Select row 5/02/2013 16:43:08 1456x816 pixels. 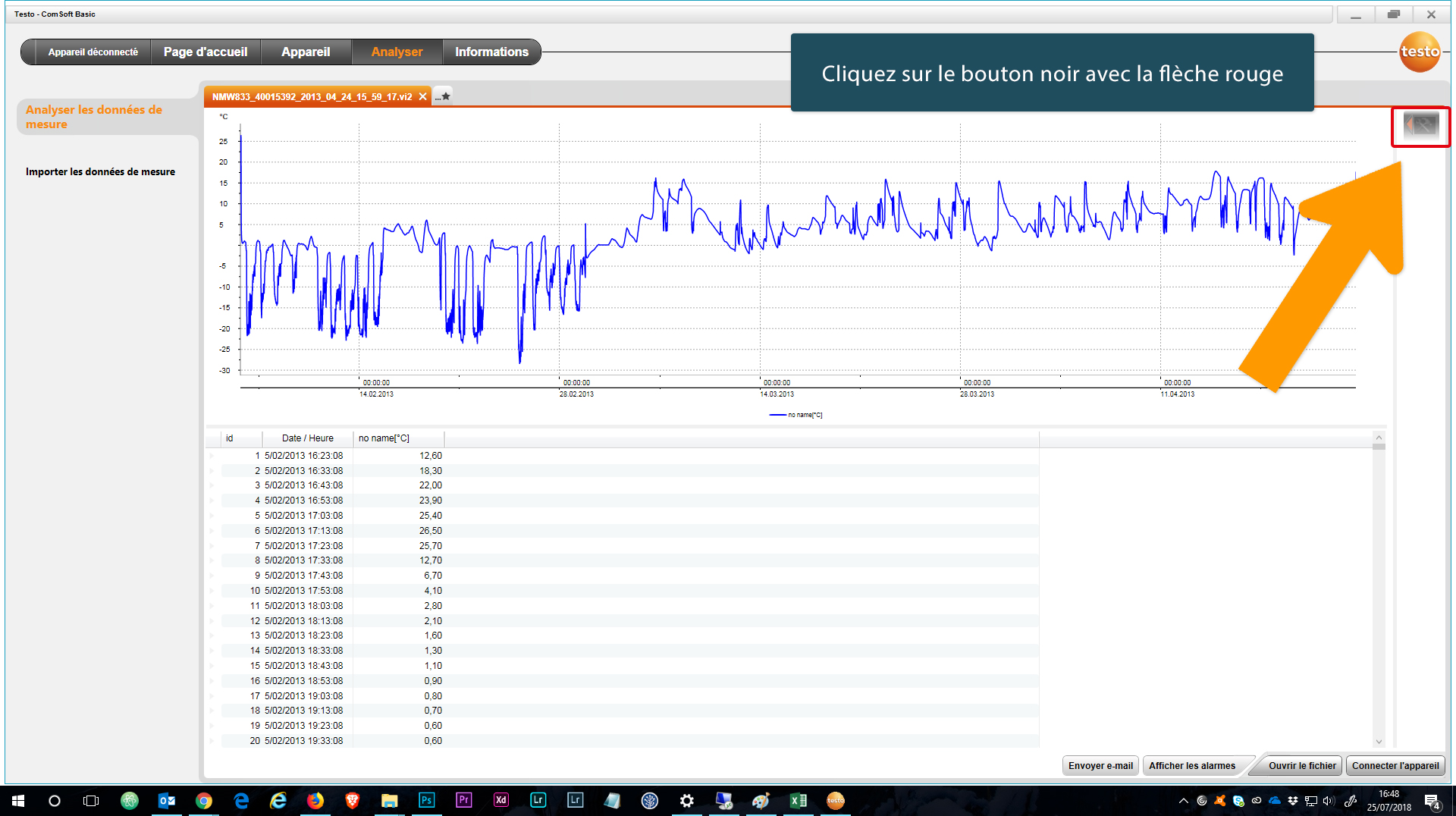coord(629,485)
